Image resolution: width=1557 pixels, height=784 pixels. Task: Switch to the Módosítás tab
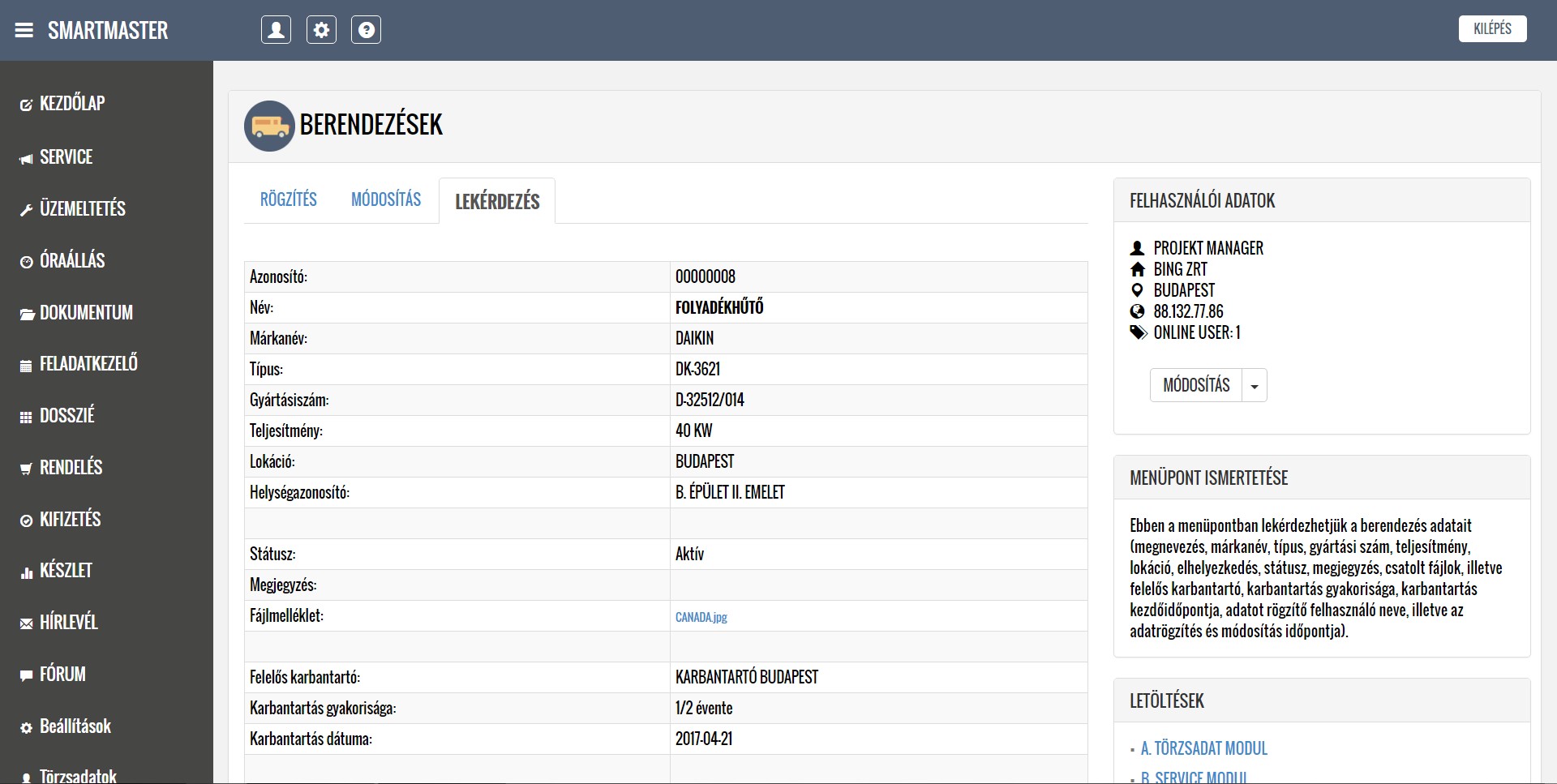(x=386, y=199)
